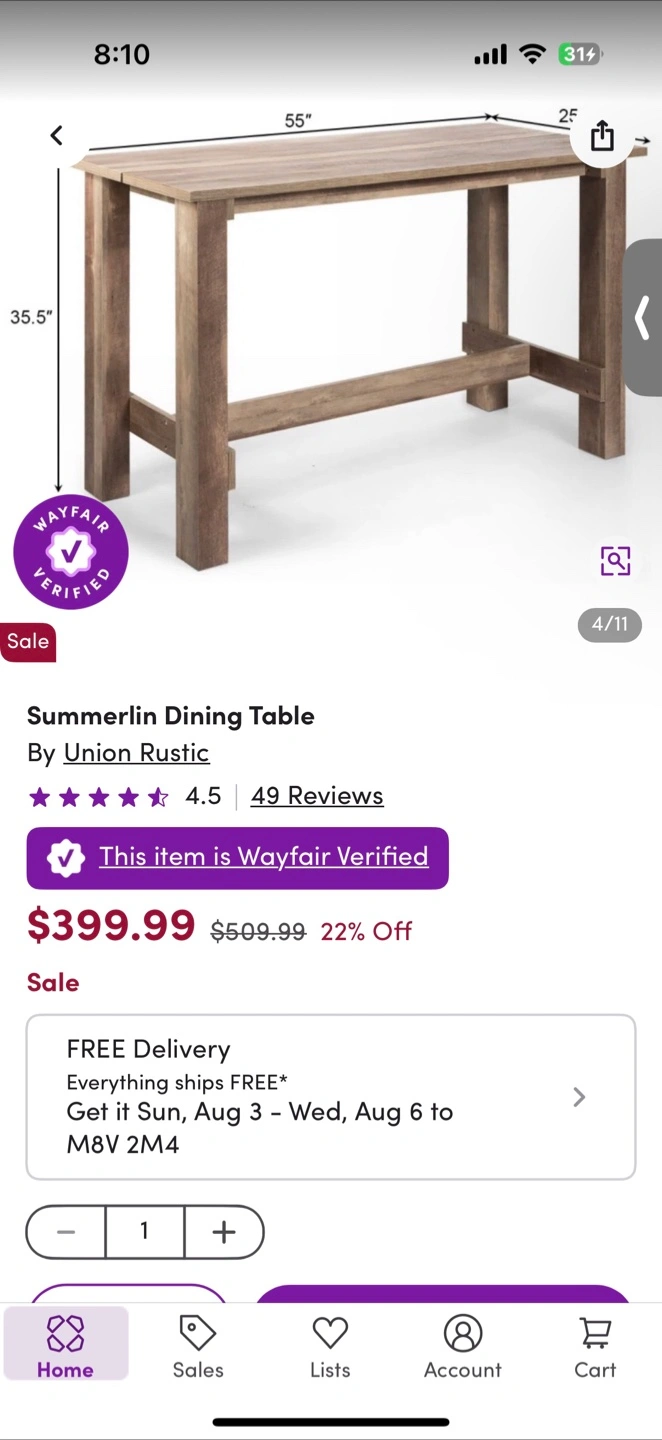This screenshot has height=1440, width=662.
Task: Go to the Account tab
Action: [462, 1346]
